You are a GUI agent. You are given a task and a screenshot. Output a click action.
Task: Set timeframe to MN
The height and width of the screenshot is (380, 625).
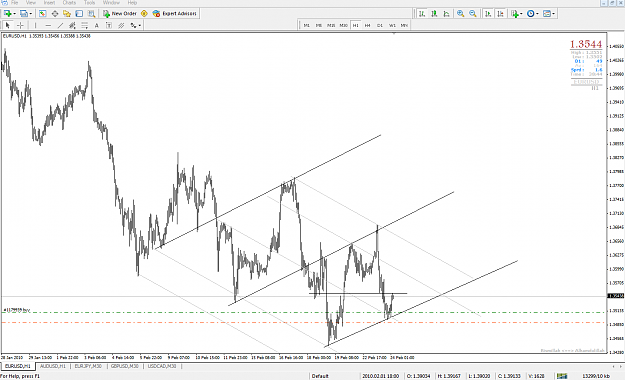(404, 25)
